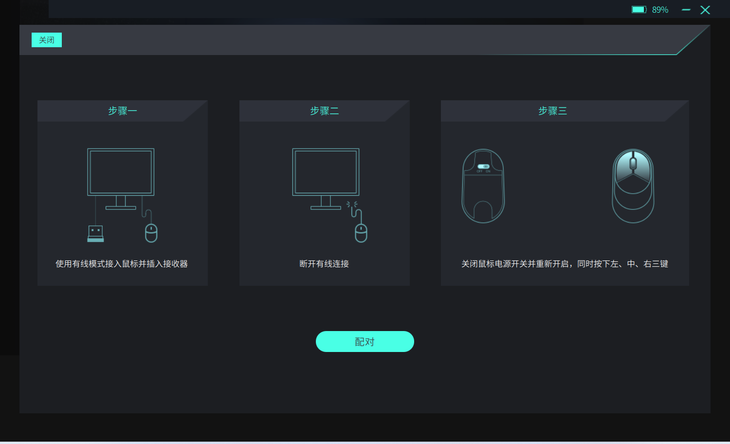Click the monitor icon in step one

(121, 179)
